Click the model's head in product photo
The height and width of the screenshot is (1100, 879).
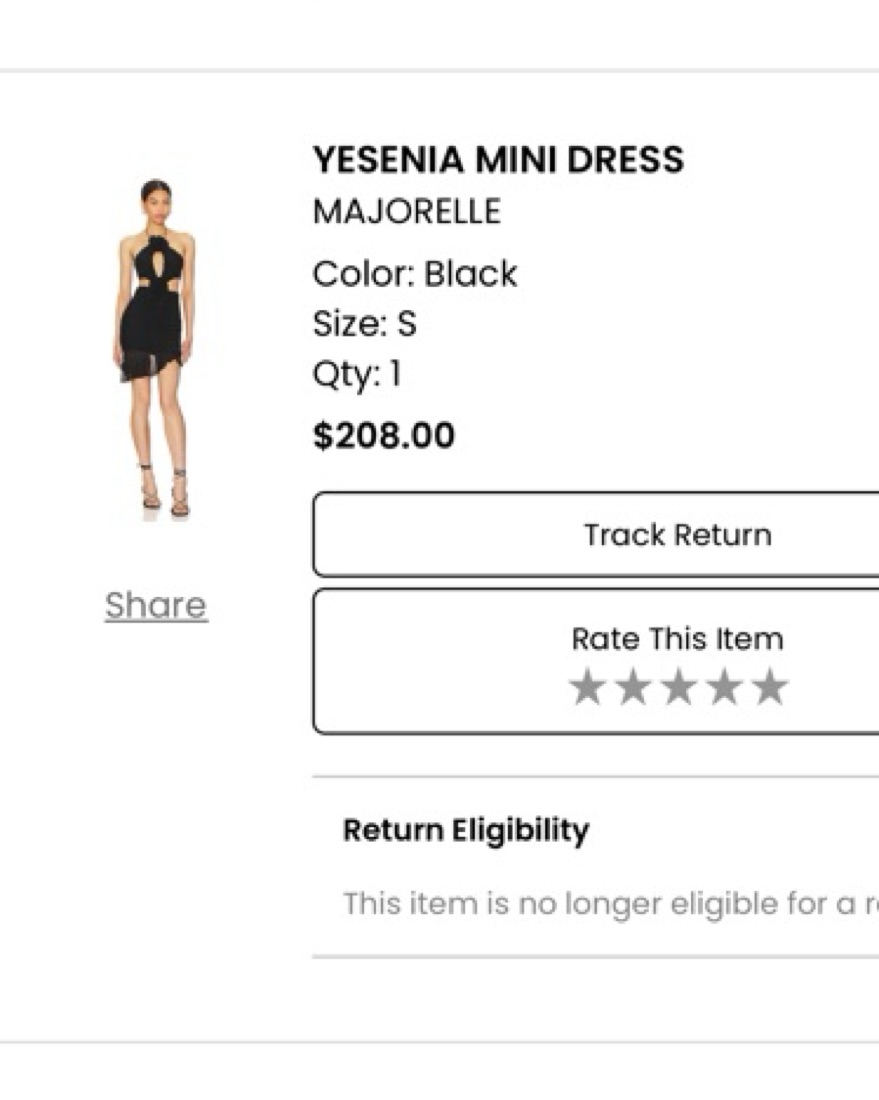155,194
